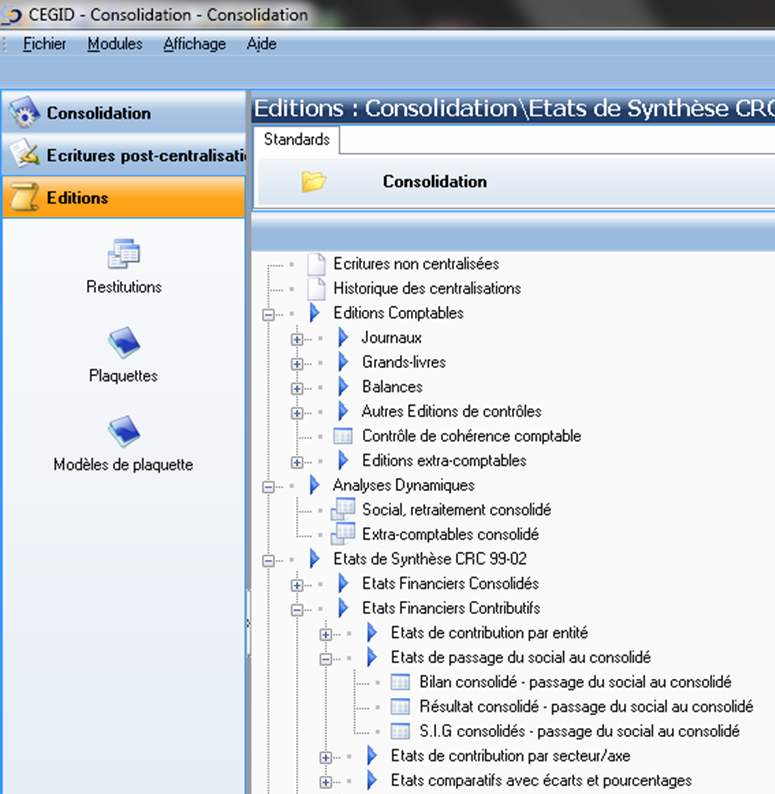Click blue arrow beside Etats de contribution par secteur/axe

(372, 756)
